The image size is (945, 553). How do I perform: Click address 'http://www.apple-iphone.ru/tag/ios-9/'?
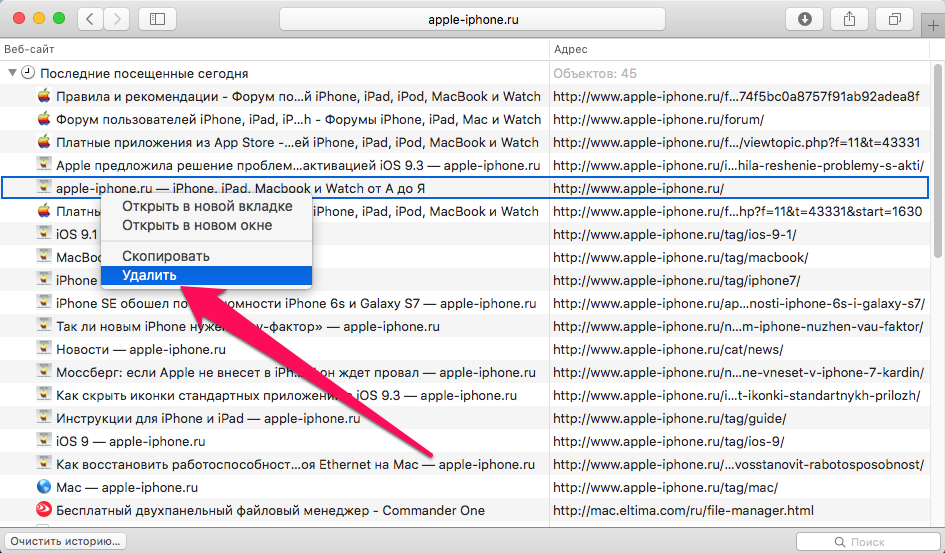(x=668, y=442)
